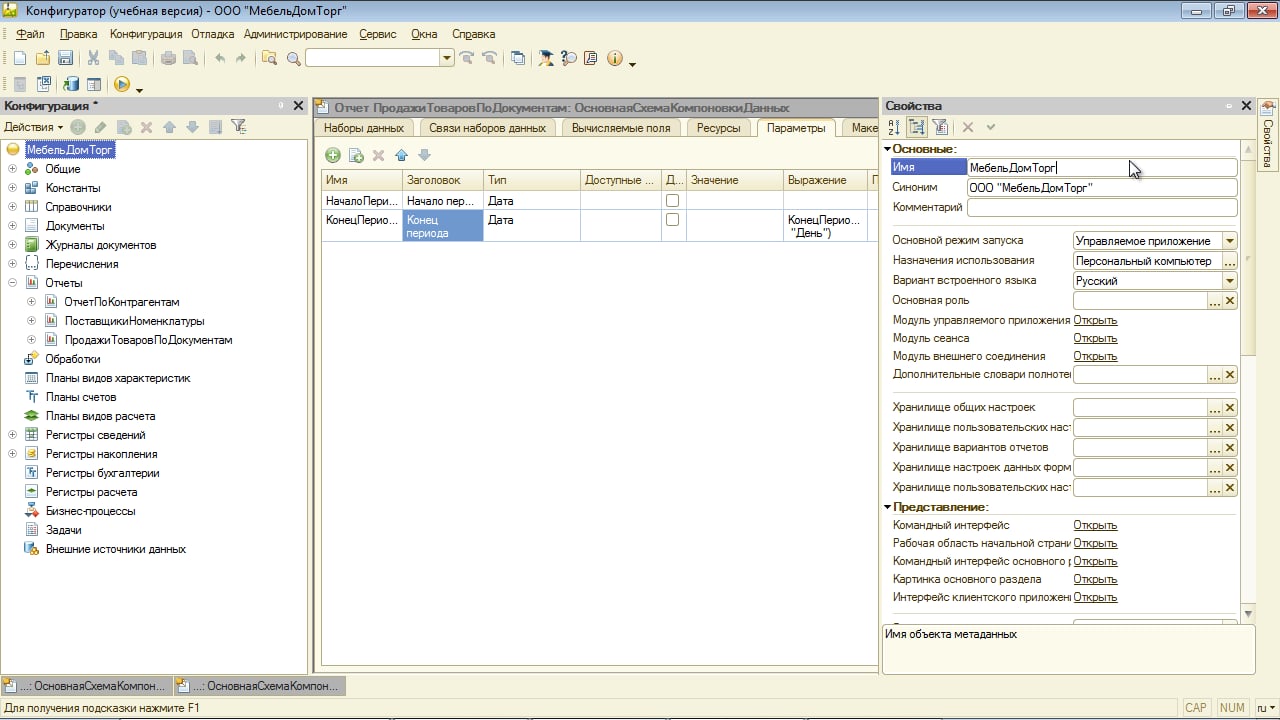Click Открыть link for Командный интерфейс

(x=1094, y=525)
